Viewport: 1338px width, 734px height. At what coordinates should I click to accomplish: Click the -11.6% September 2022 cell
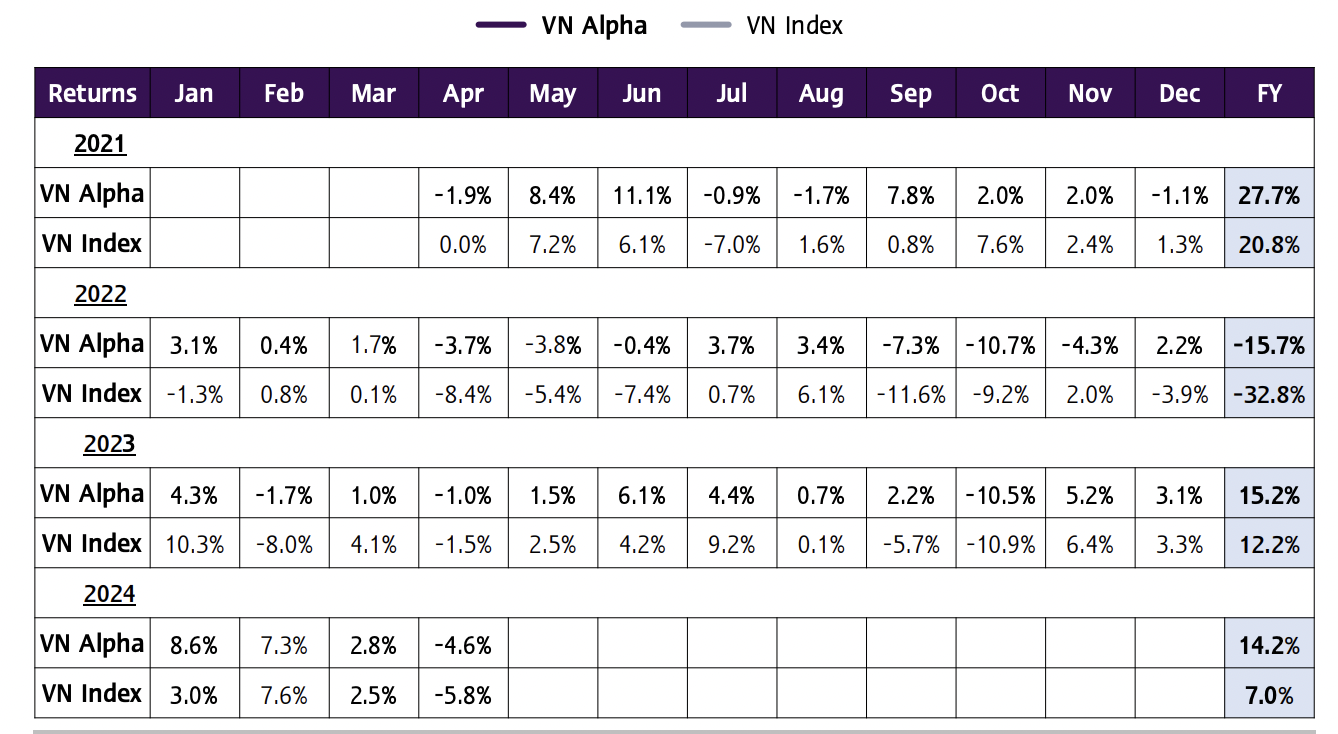click(910, 395)
